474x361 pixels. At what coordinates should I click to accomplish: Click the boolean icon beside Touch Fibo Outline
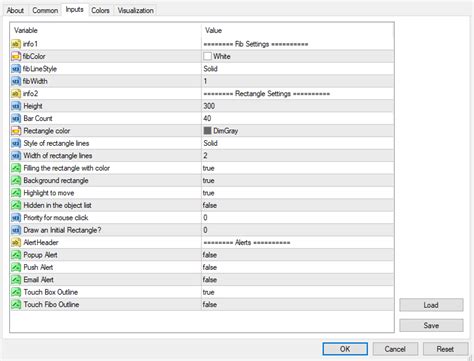coord(16,304)
